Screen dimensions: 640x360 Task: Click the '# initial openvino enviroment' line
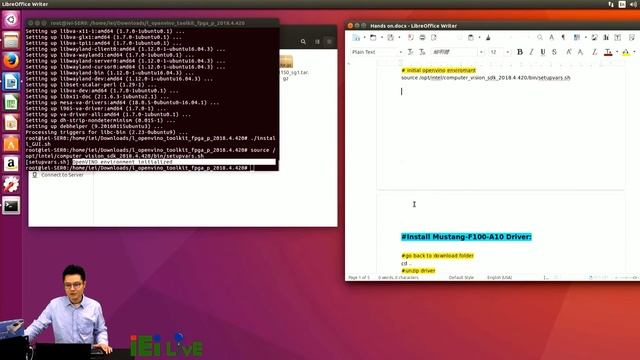[439, 70]
